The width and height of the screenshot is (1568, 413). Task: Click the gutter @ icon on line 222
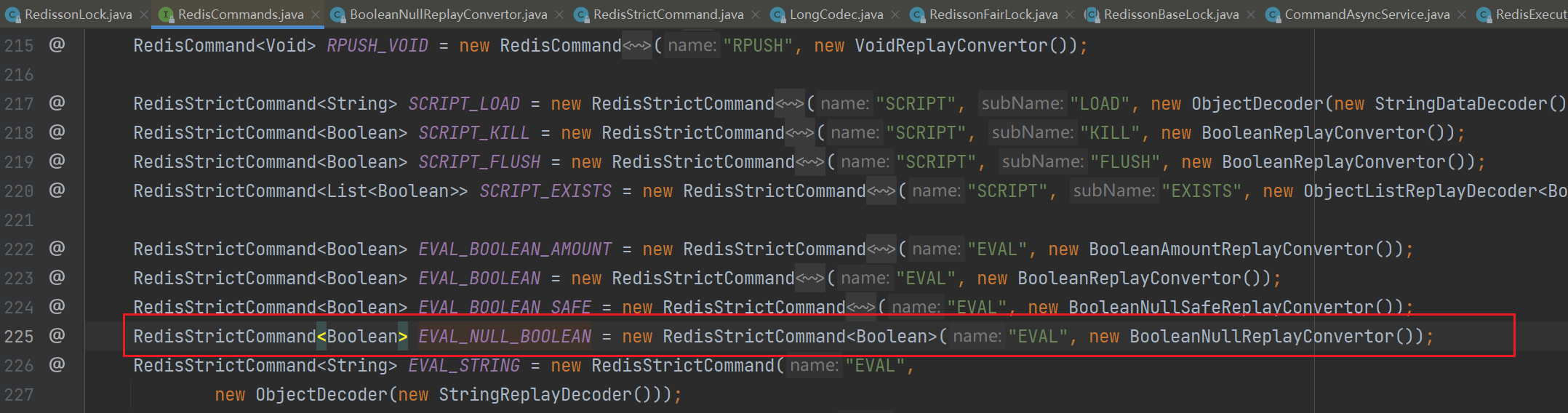coord(57,249)
